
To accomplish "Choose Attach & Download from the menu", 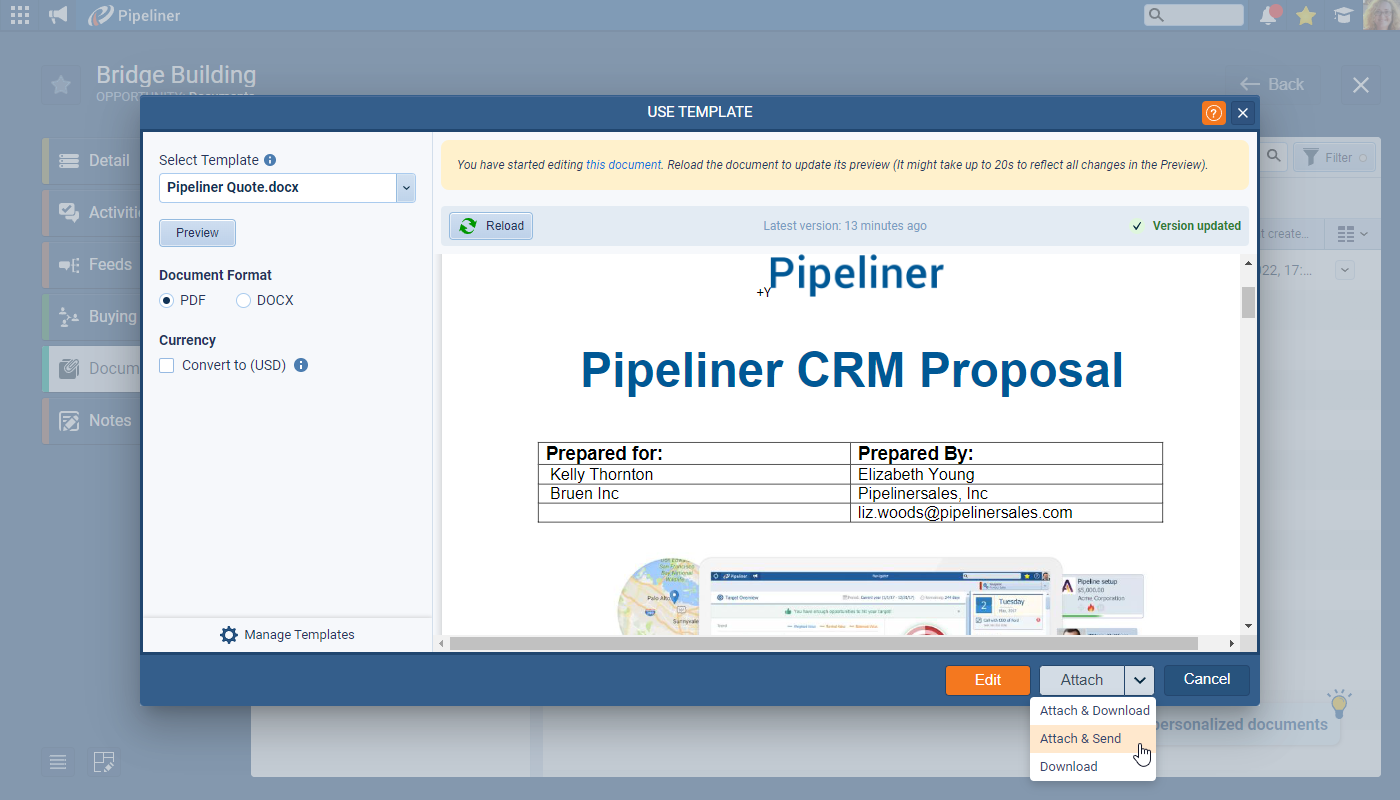I will [1094, 711].
